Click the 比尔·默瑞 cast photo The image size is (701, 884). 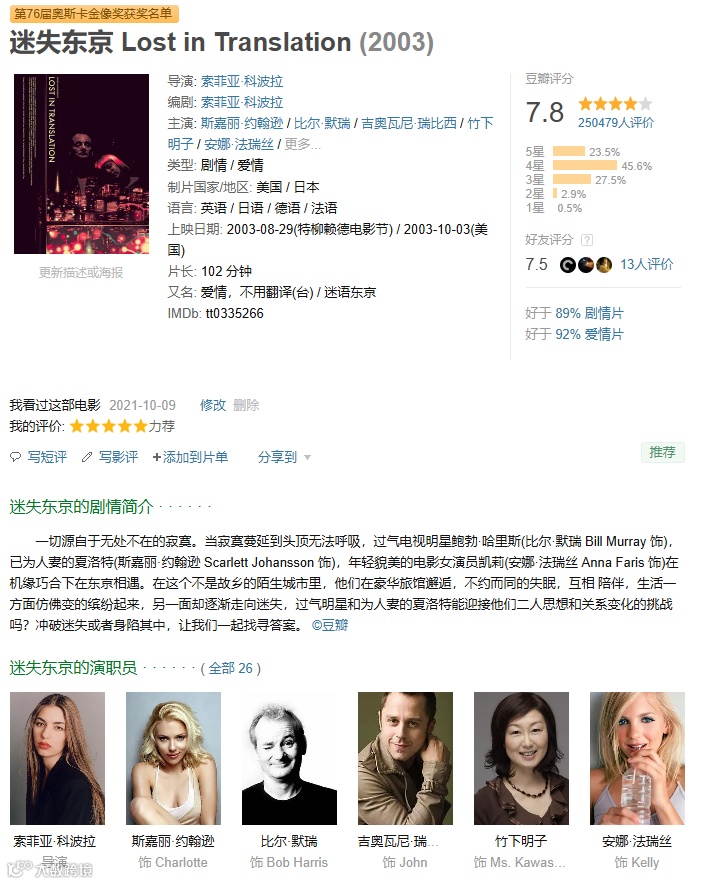[x=289, y=758]
